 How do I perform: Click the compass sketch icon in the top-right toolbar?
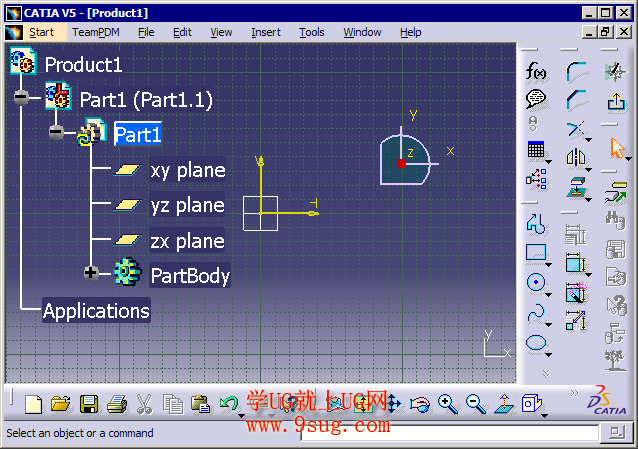pos(615,72)
